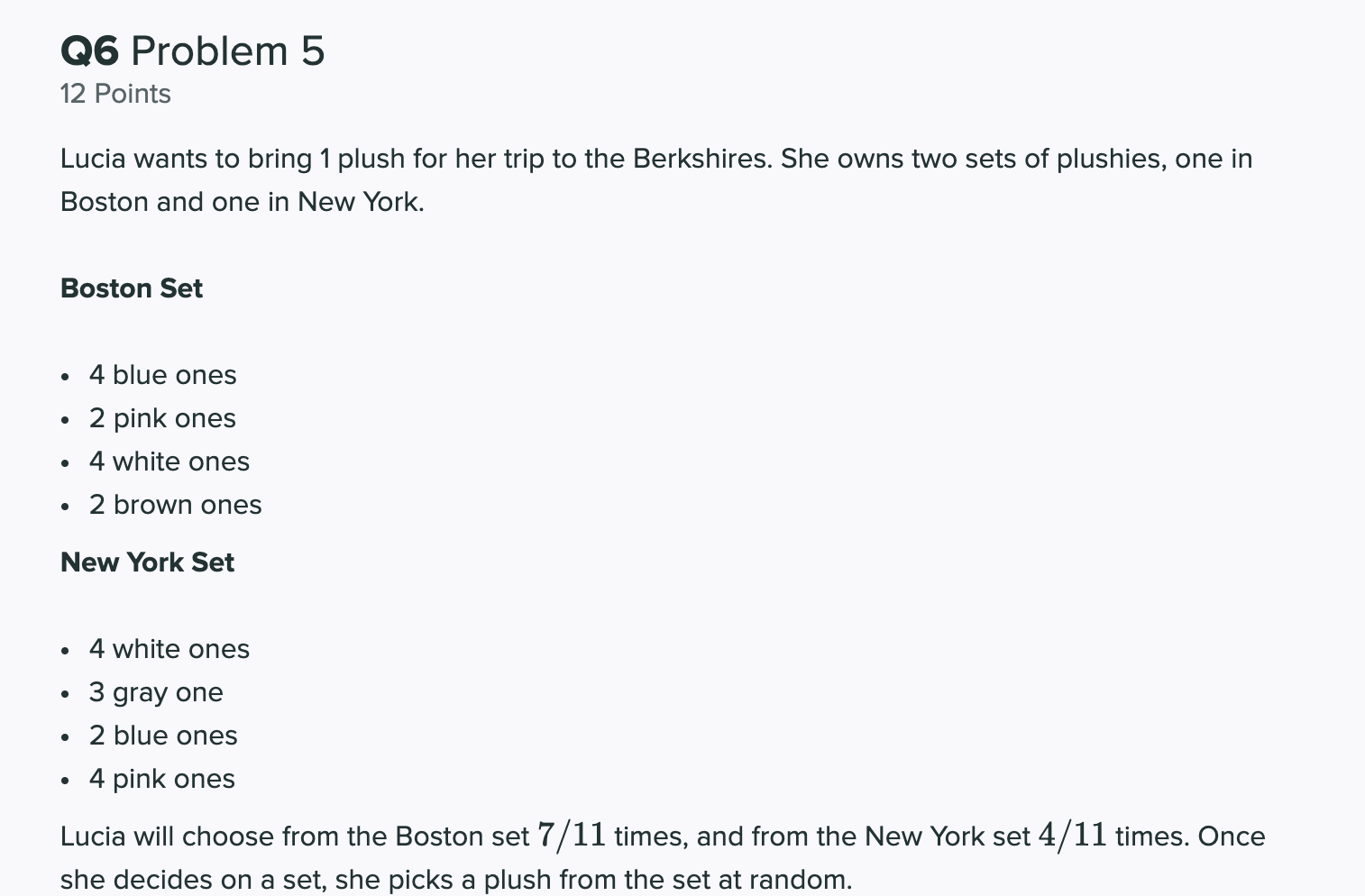
Task: Select the "12 Points" subtitle text
Action: [x=115, y=94]
